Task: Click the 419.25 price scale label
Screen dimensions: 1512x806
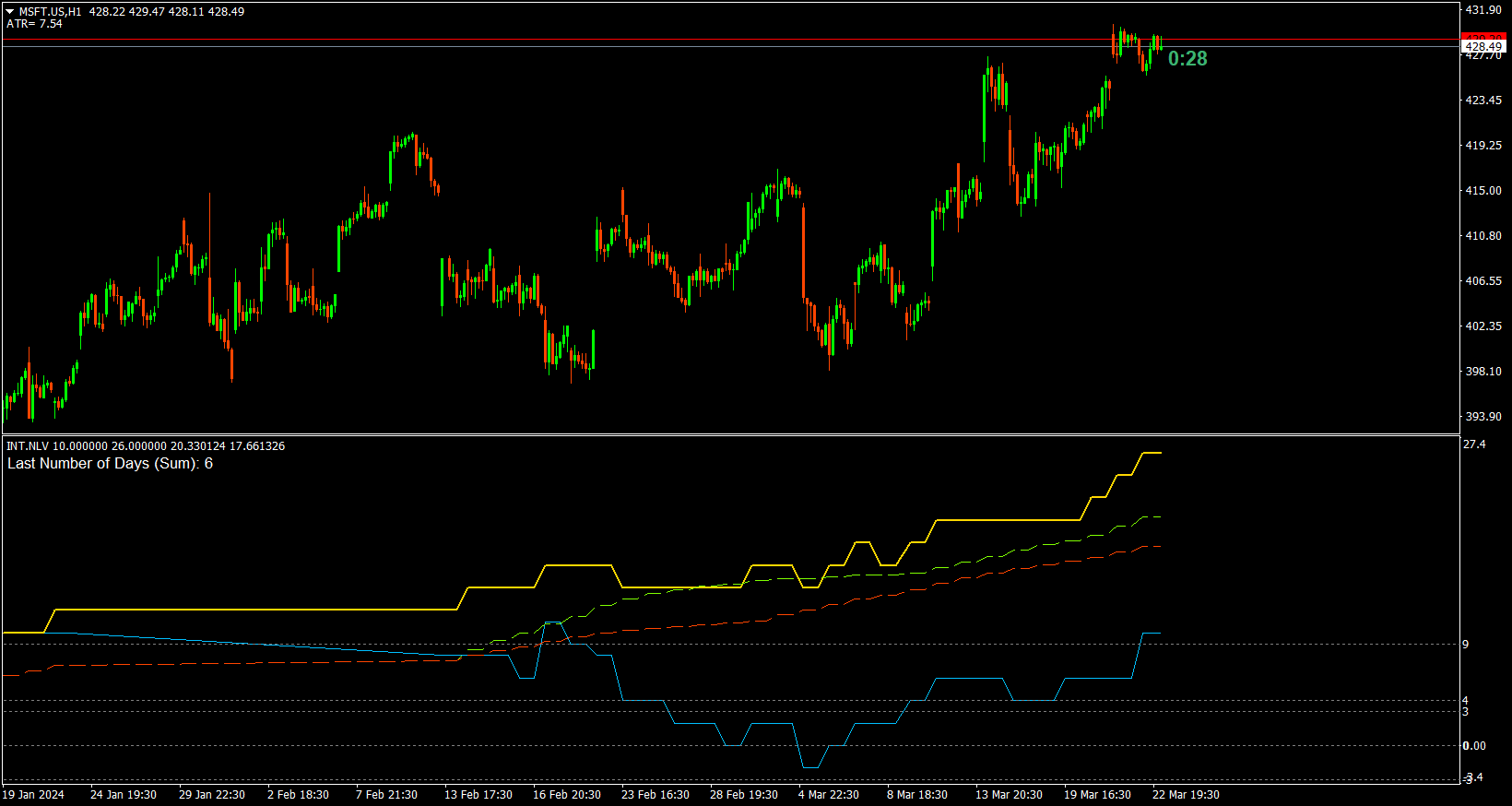Action: point(1483,146)
